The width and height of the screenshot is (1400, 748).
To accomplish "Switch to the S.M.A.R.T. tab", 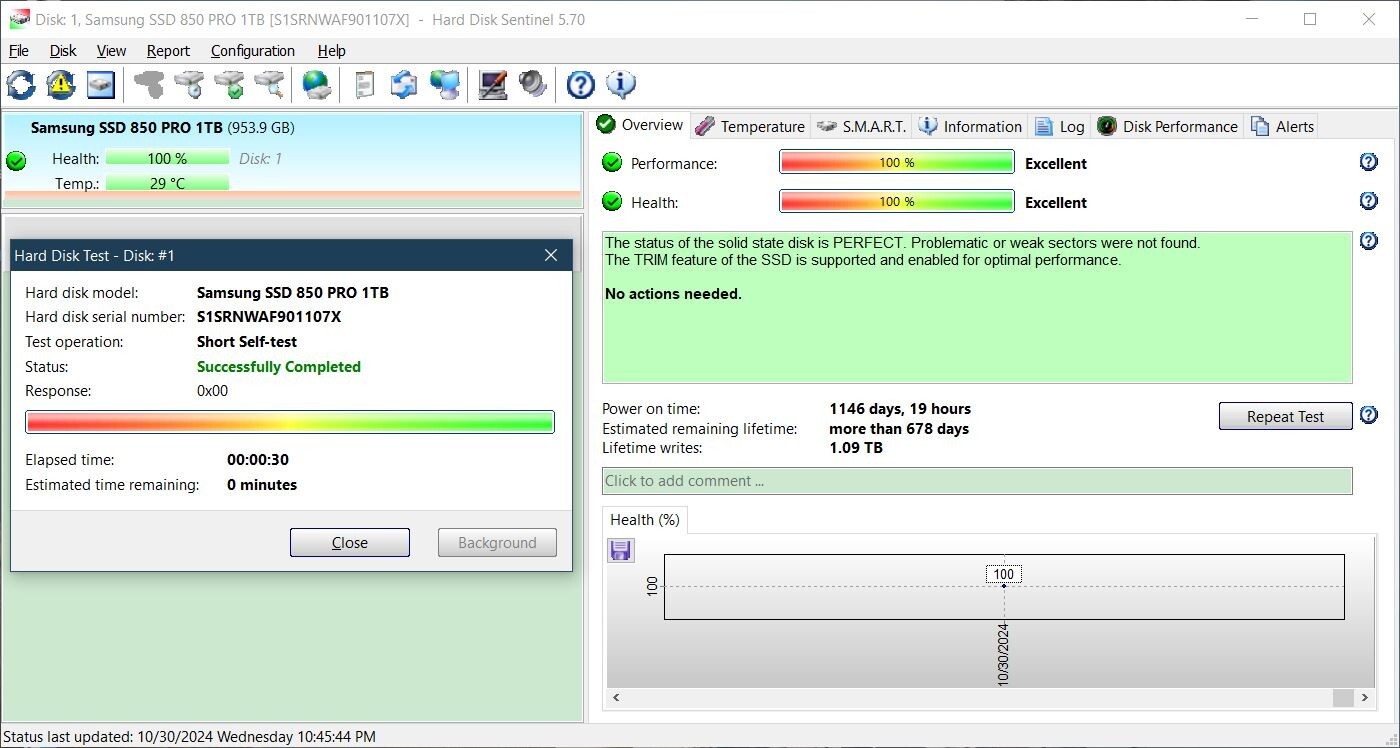I will (862, 126).
